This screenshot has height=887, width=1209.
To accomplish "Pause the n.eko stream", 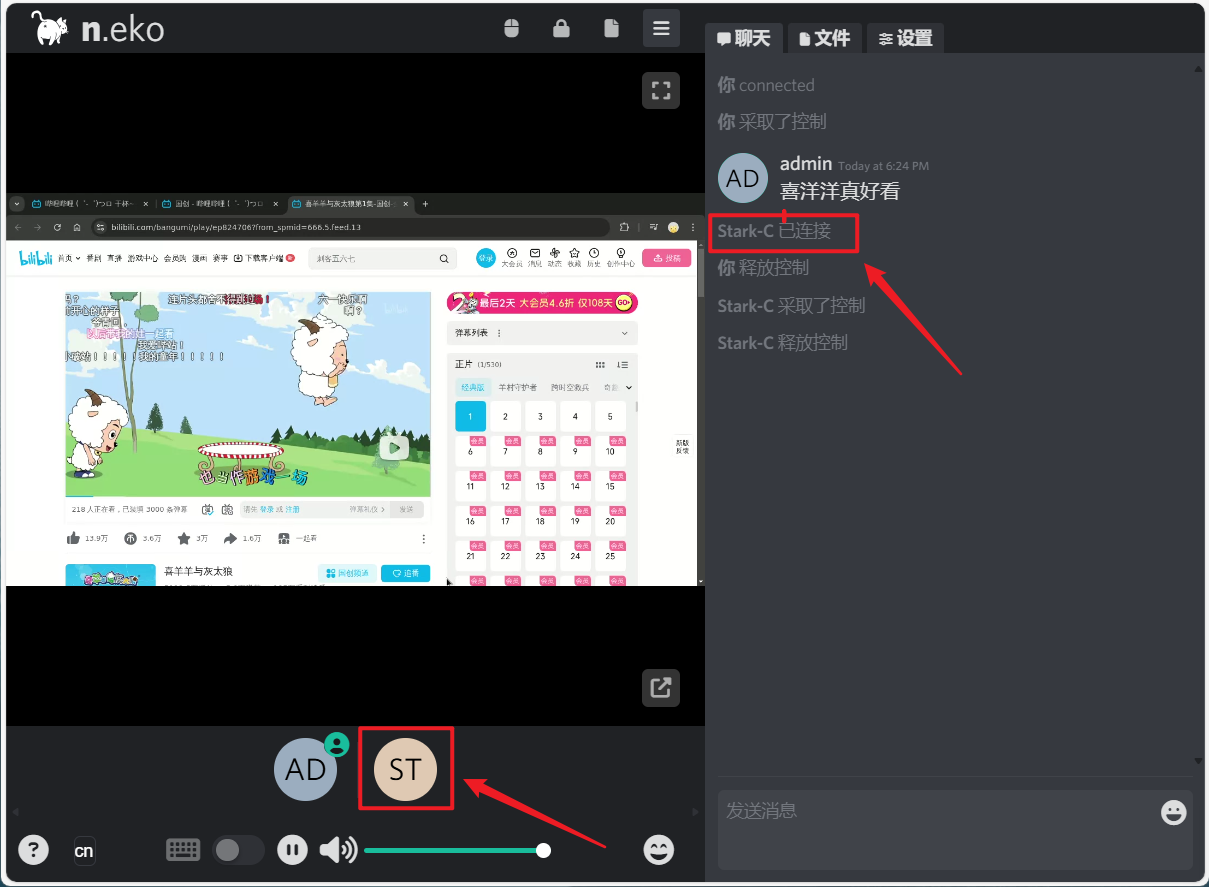I will click(292, 850).
